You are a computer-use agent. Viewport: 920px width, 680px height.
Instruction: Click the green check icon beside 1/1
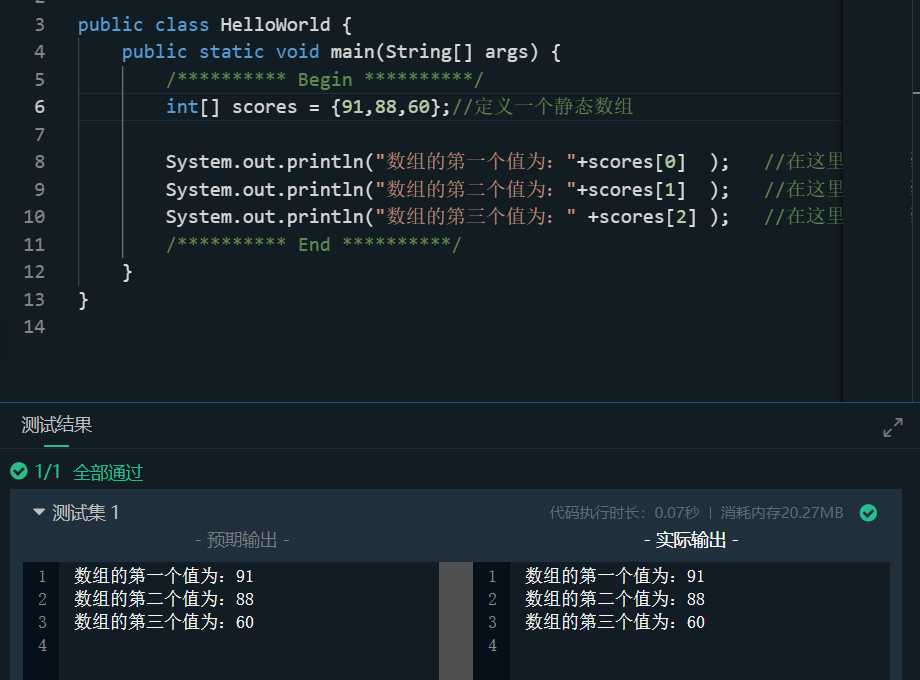tap(19, 471)
